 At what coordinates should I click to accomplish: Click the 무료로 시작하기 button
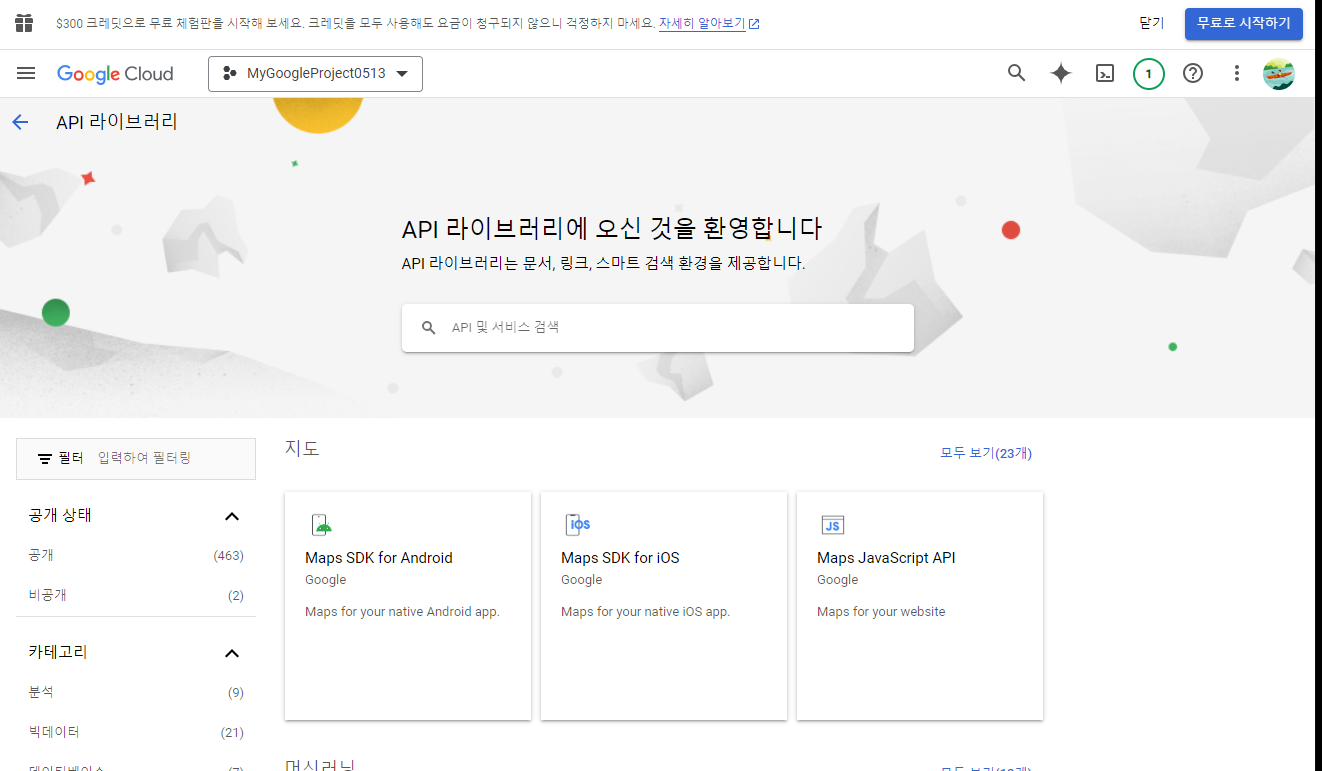(1244, 23)
